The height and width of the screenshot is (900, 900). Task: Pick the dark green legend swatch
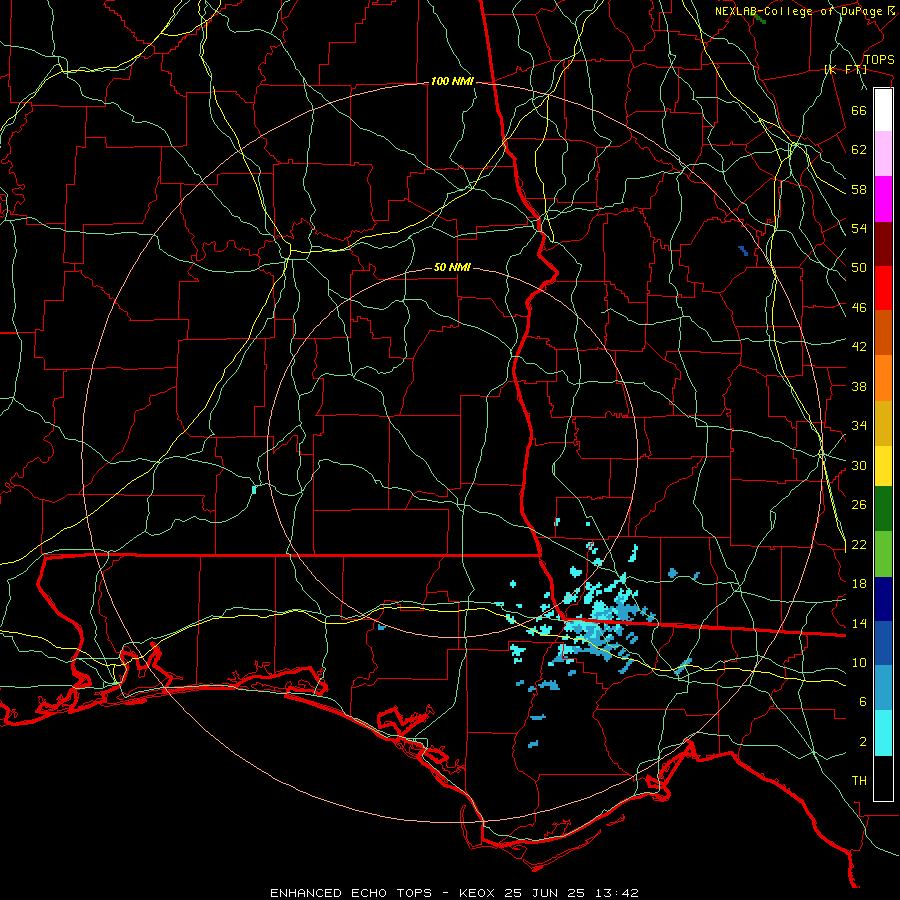coord(883,509)
